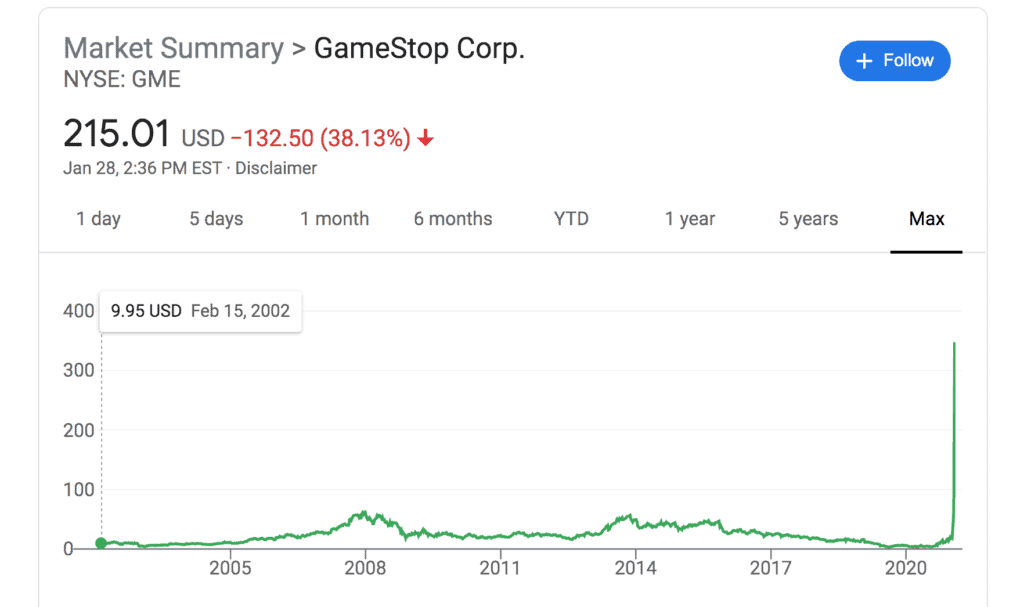Click the −132.50 (38.13%) change value
This screenshot has width=1024, height=607.
320,138
